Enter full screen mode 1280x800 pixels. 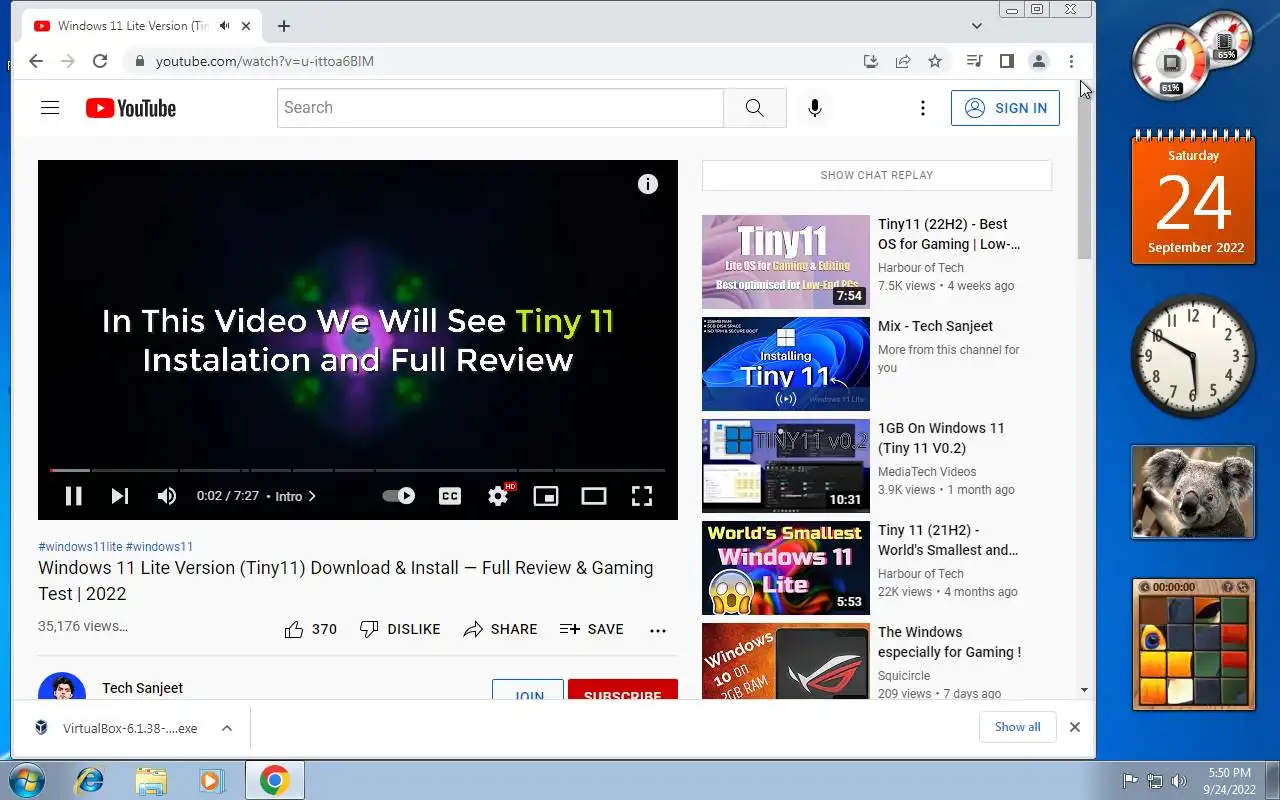(x=642, y=496)
